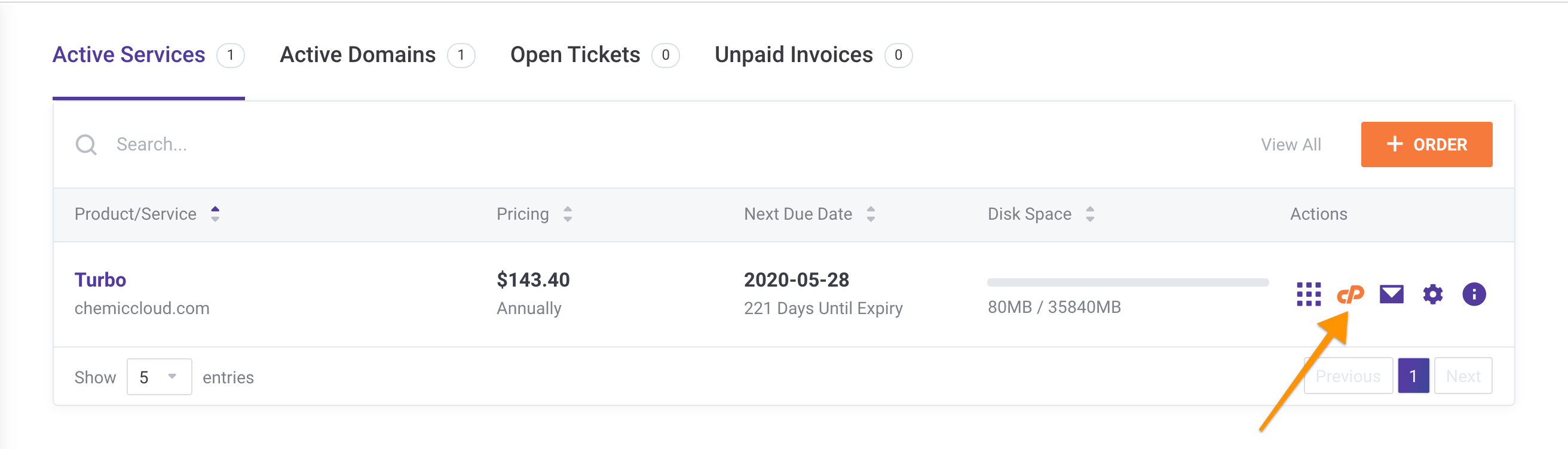Expand the Show entries count dropdown
The width and height of the screenshot is (1568, 449).
click(x=159, y=377)
